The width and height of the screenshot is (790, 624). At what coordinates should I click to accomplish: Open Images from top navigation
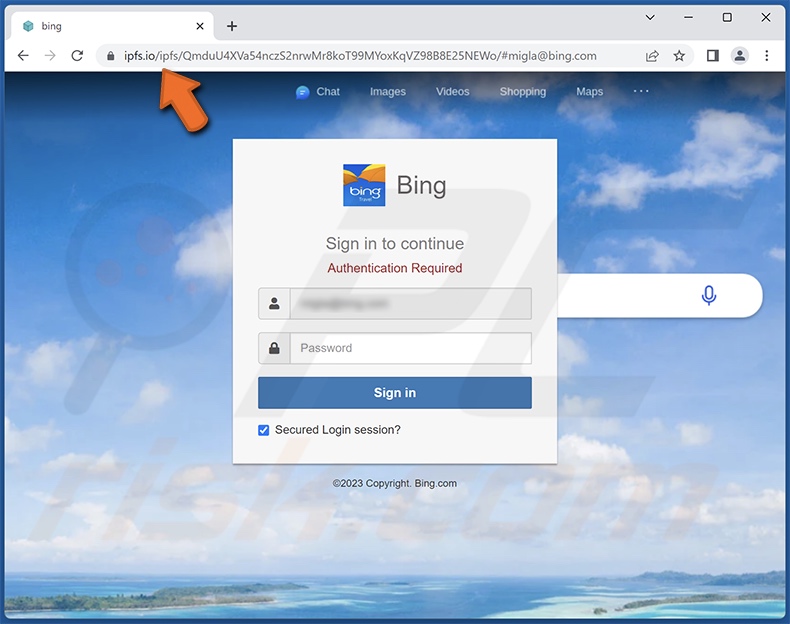pyautogui.click(x=387, y=92)
